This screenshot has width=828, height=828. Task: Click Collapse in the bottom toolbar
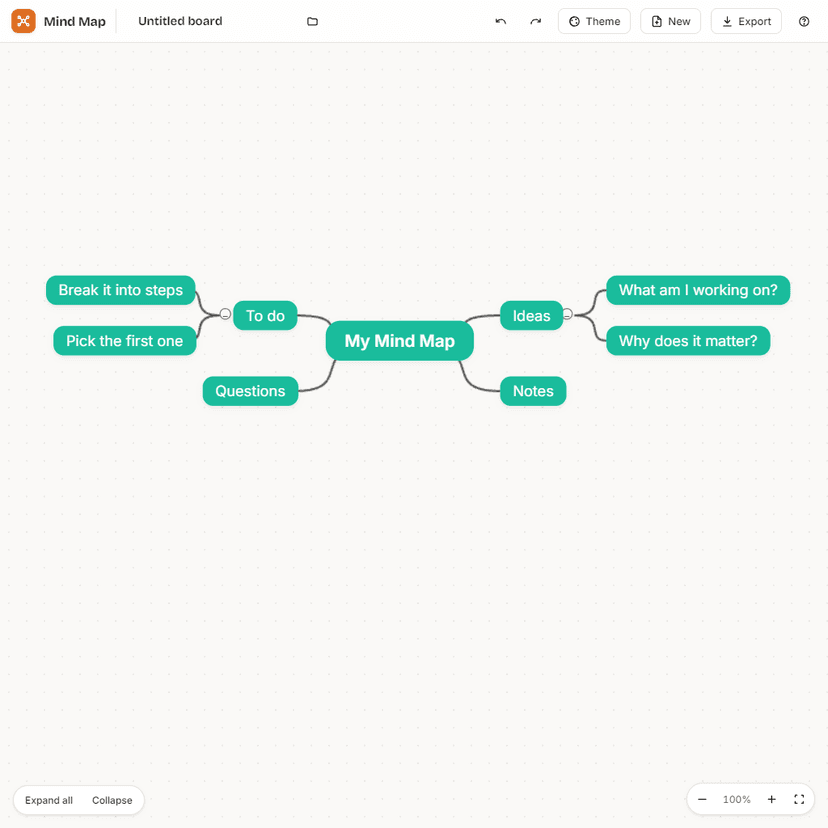tap(111, 800)
